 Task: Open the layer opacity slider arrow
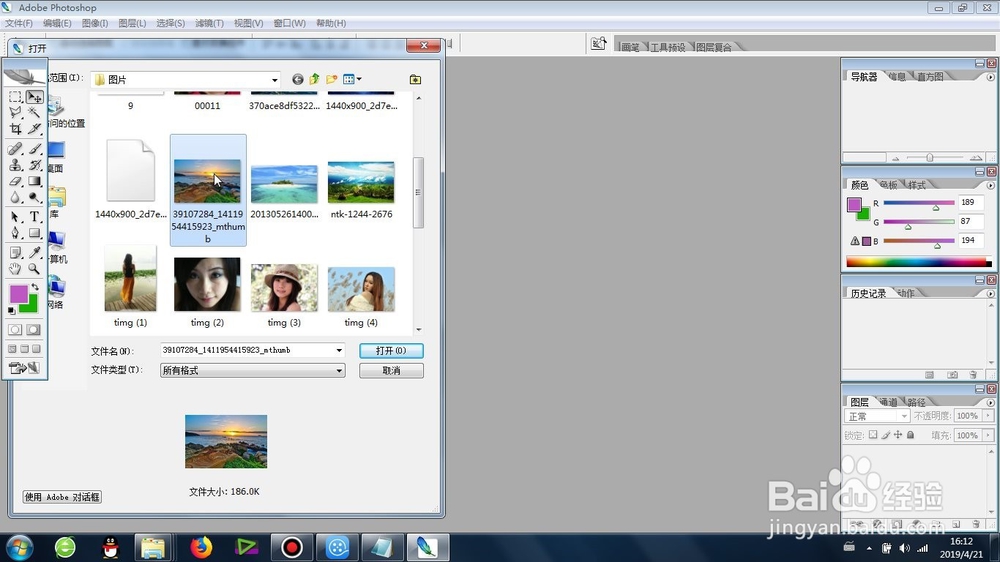point(988,416)
